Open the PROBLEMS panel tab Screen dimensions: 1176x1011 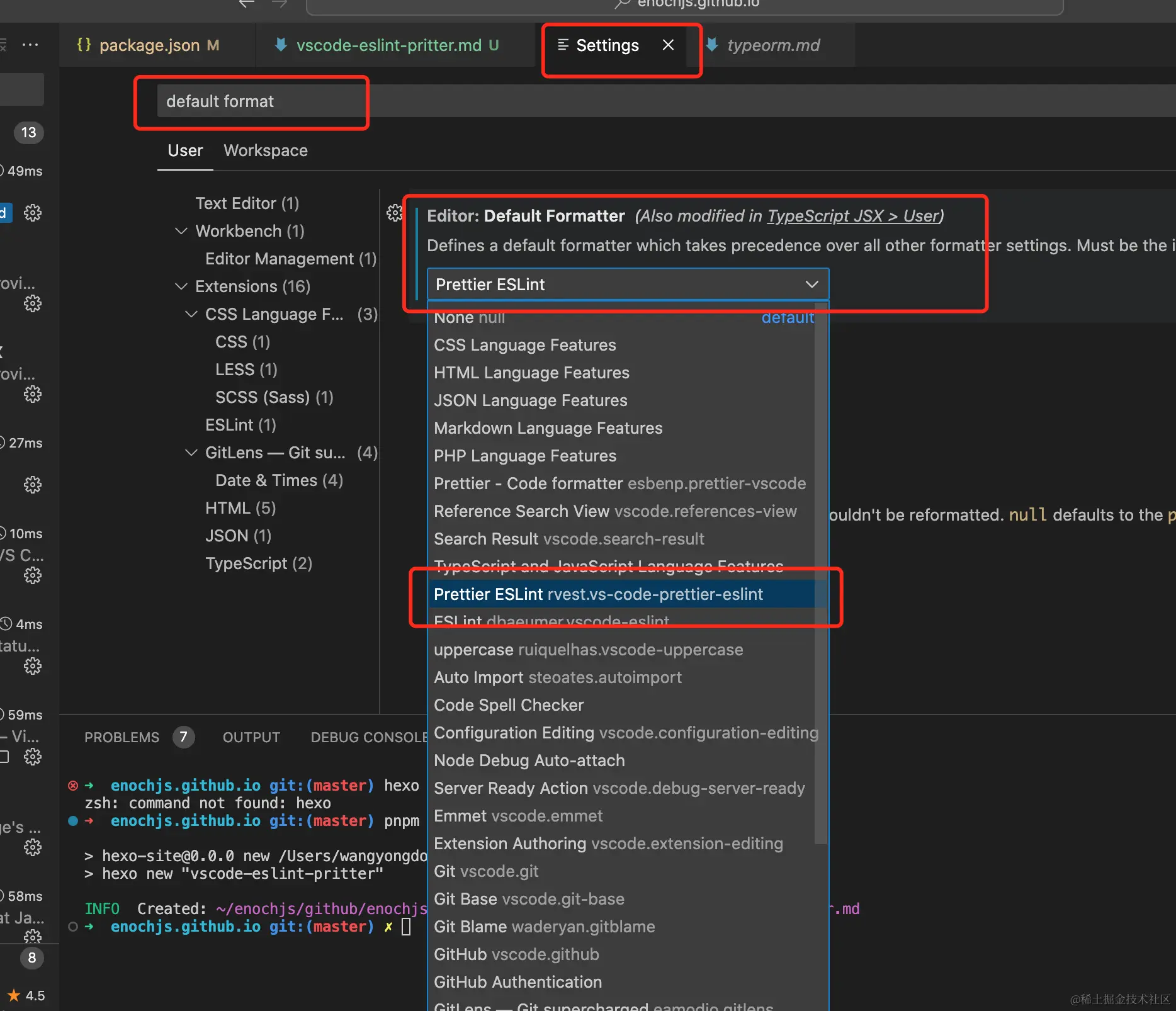tap(122, 737)
